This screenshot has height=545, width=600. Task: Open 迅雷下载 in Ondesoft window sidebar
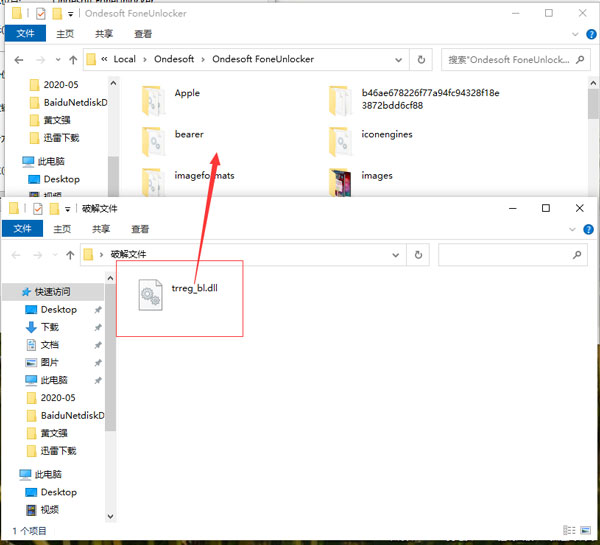tap(61, 138)
